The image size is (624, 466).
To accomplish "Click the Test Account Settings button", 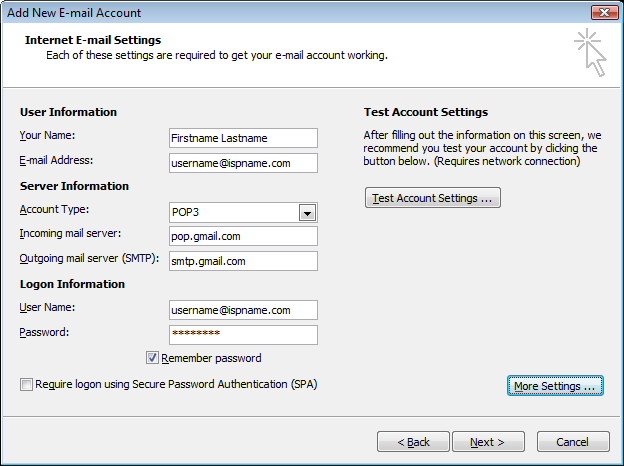I will 433,198.
